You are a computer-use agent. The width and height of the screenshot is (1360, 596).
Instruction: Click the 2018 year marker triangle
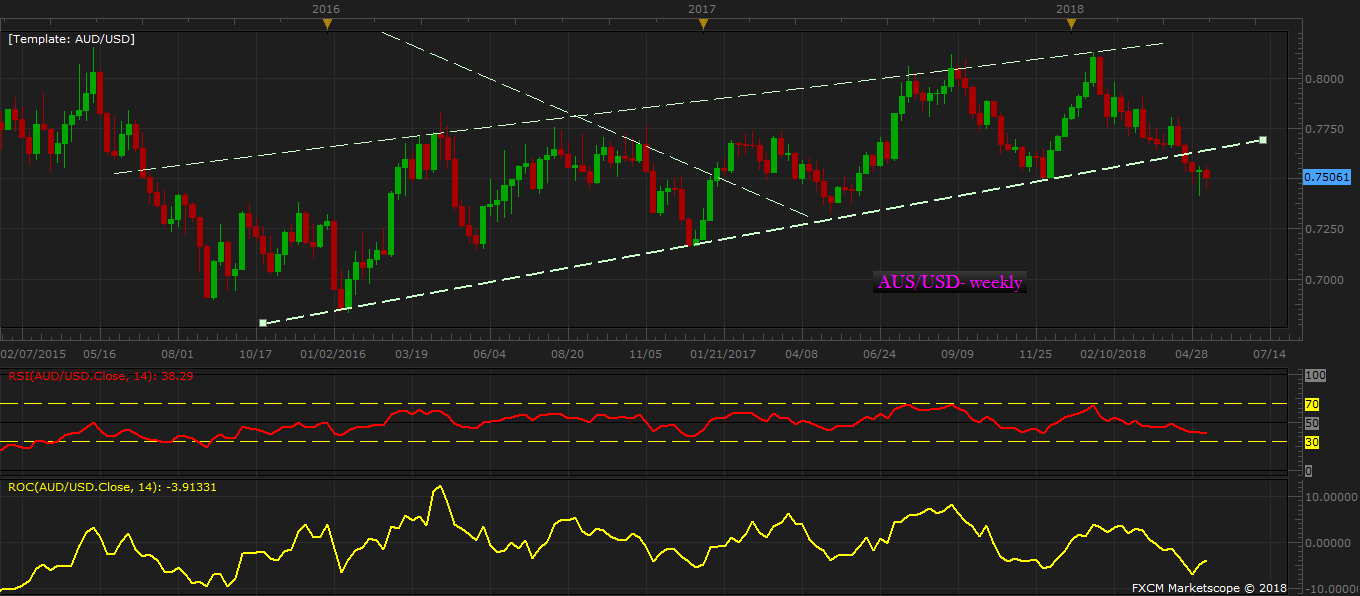[1070, 24]
